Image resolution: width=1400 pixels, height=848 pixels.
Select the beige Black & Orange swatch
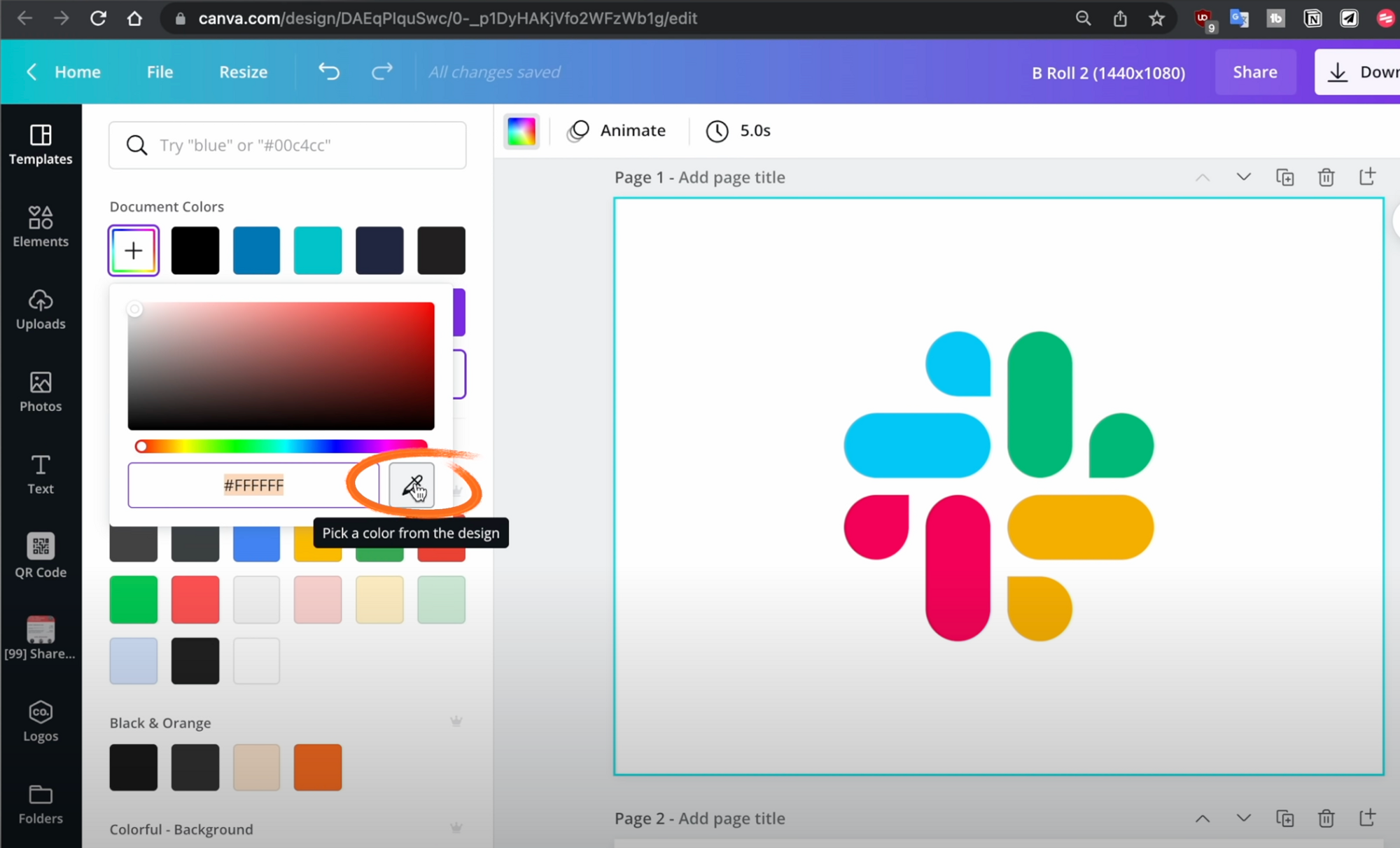[256, 767]
